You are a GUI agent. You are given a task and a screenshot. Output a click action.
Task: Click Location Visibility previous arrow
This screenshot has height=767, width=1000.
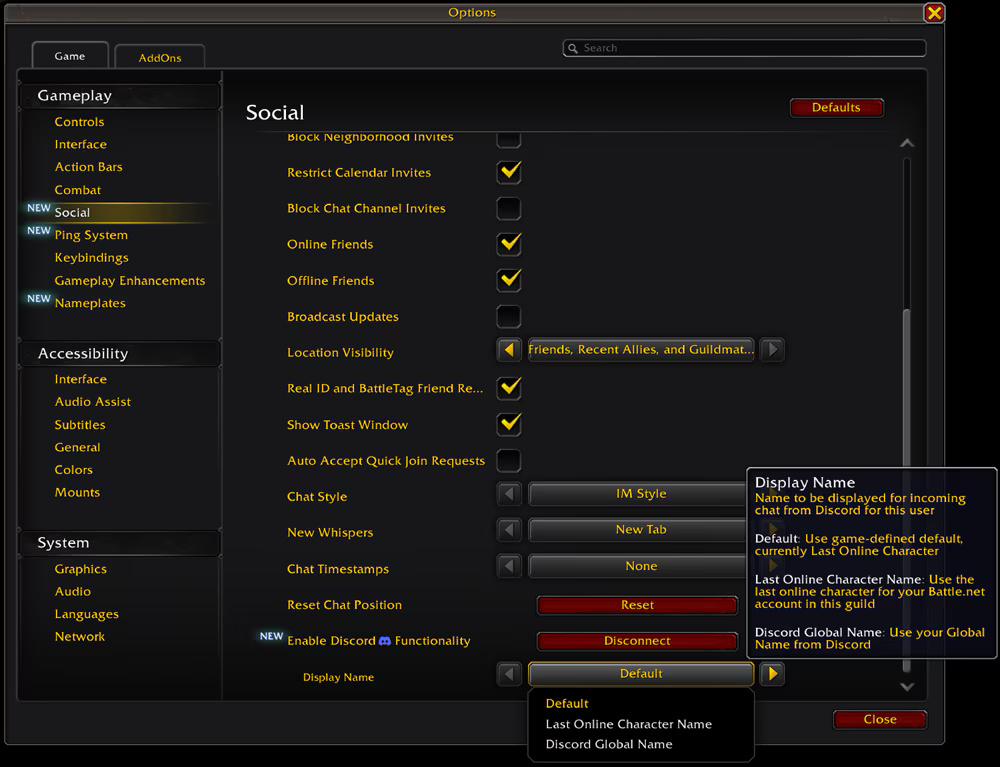click(x=509, y=350)
